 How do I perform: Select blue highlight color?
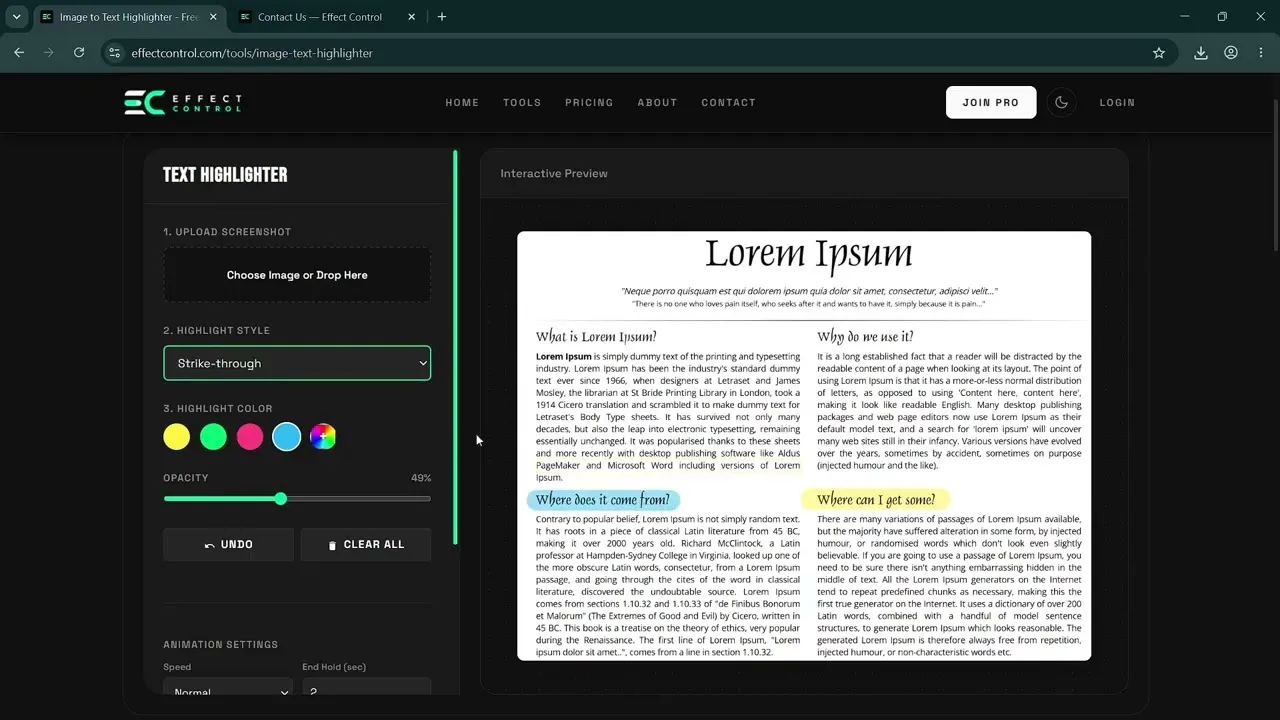[x=286, y=436]
